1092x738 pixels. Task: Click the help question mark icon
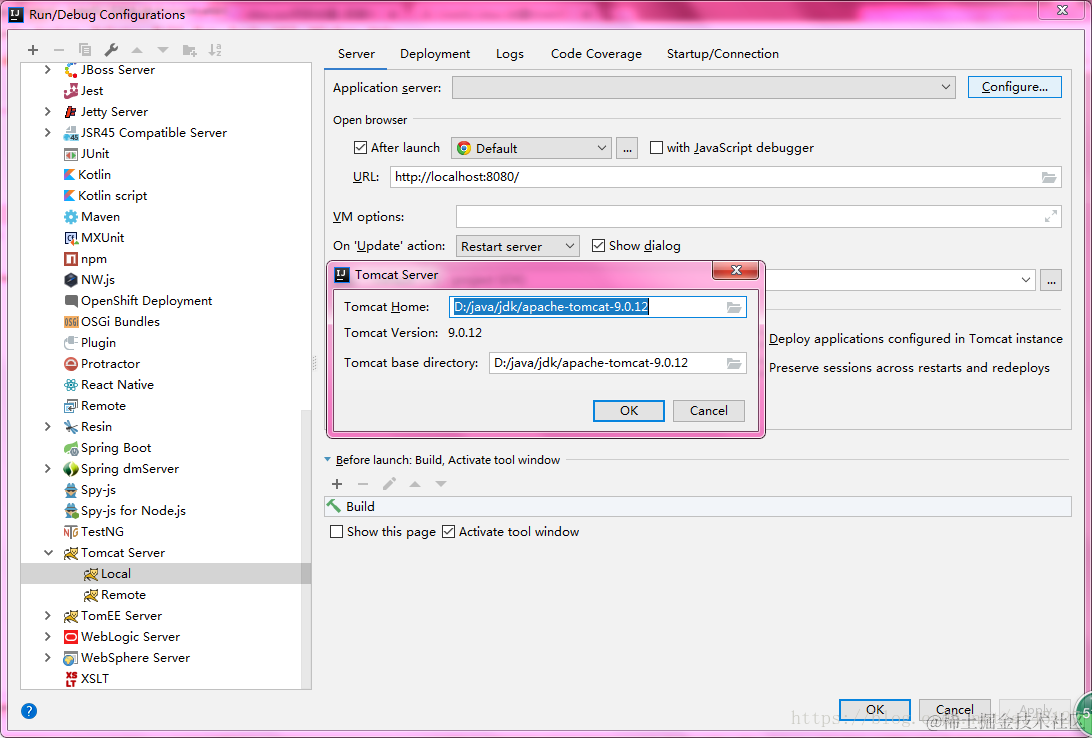pos(29,711)
